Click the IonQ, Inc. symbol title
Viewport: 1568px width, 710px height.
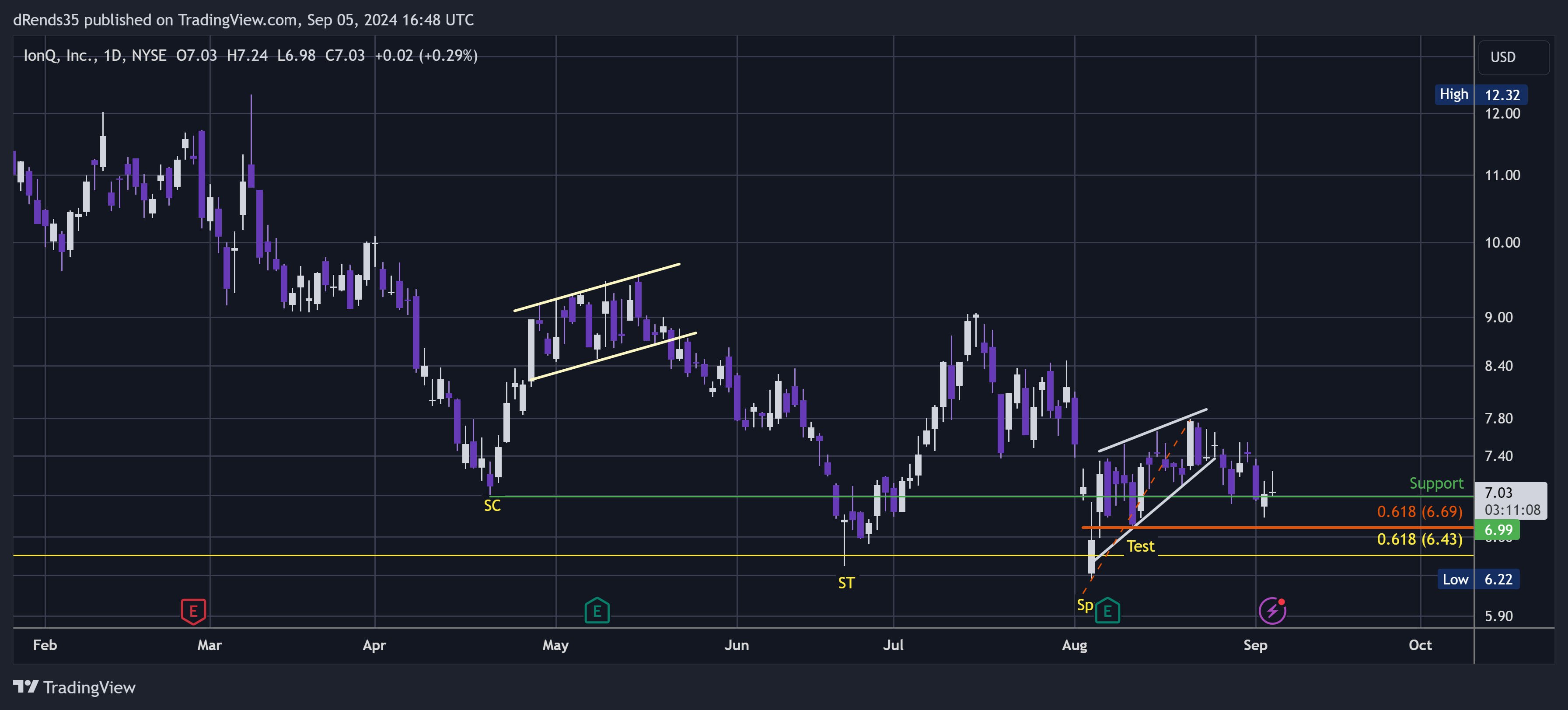(x=59, y=56)
